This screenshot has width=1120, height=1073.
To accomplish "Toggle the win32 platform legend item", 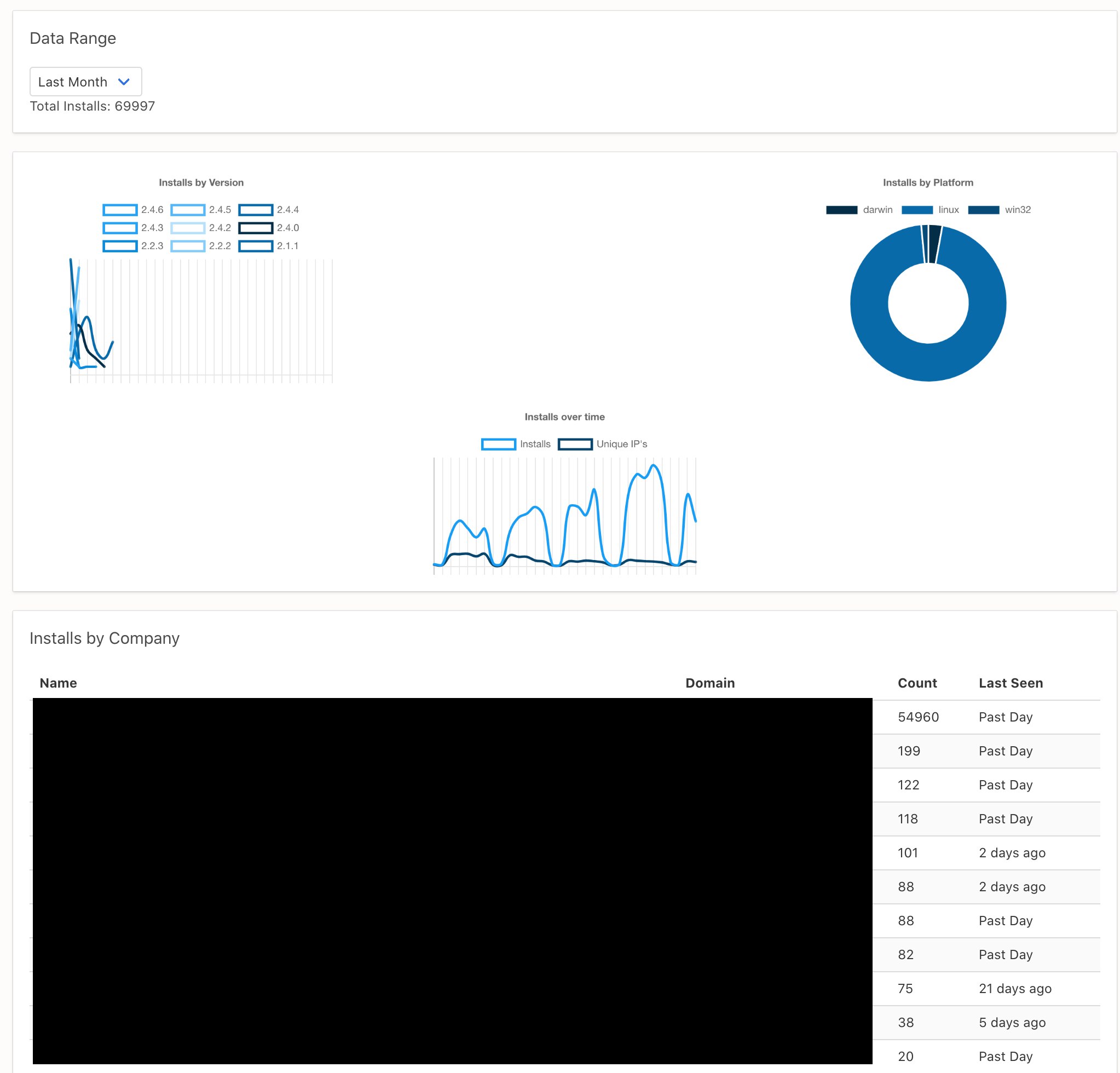I will 984,210.
